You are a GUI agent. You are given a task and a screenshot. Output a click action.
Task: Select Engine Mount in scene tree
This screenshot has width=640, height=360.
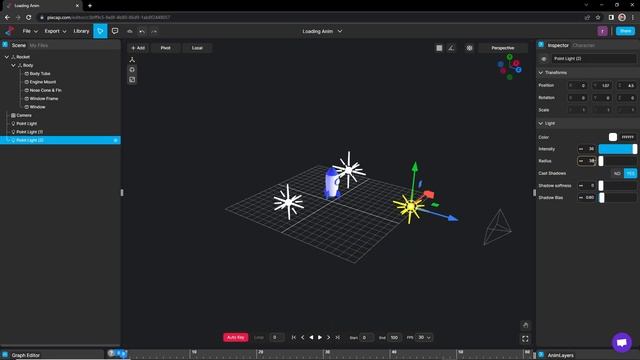[42, 82]
